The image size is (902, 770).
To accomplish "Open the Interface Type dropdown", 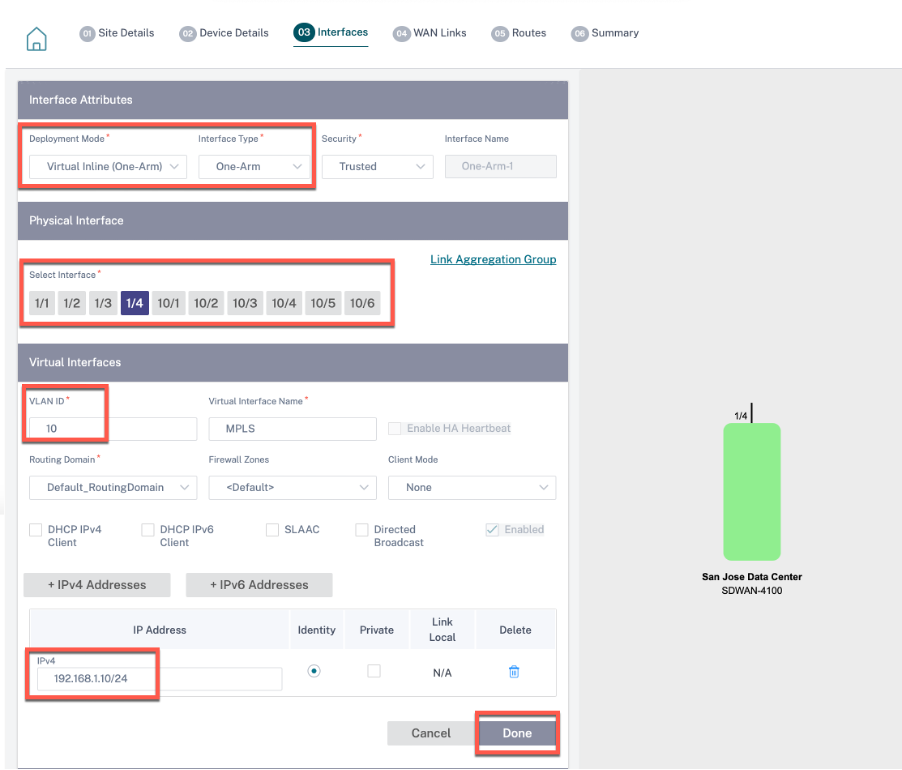I will 254,166.
